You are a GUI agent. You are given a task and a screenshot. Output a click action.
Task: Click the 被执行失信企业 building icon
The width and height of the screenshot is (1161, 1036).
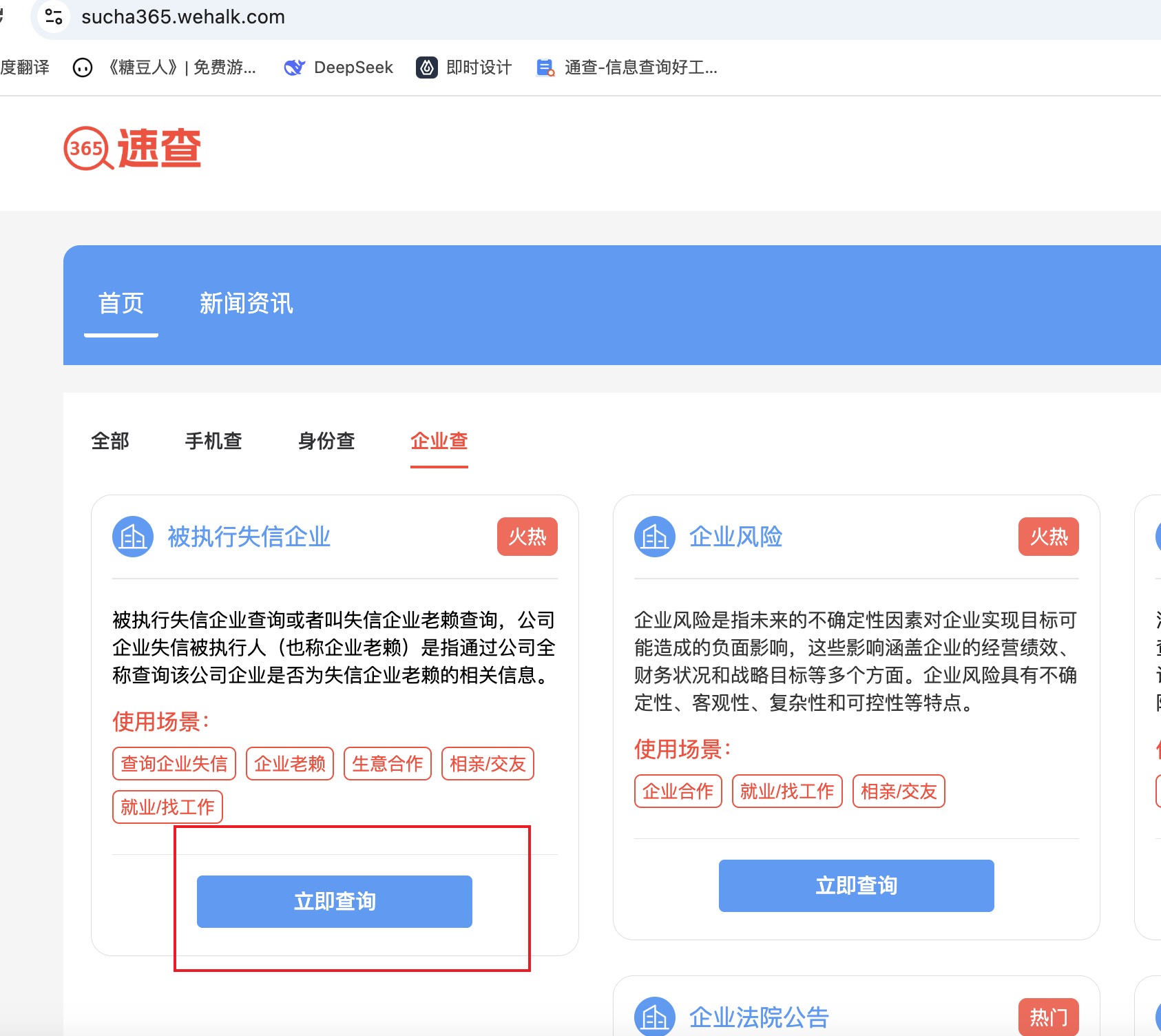click(132, 537)
